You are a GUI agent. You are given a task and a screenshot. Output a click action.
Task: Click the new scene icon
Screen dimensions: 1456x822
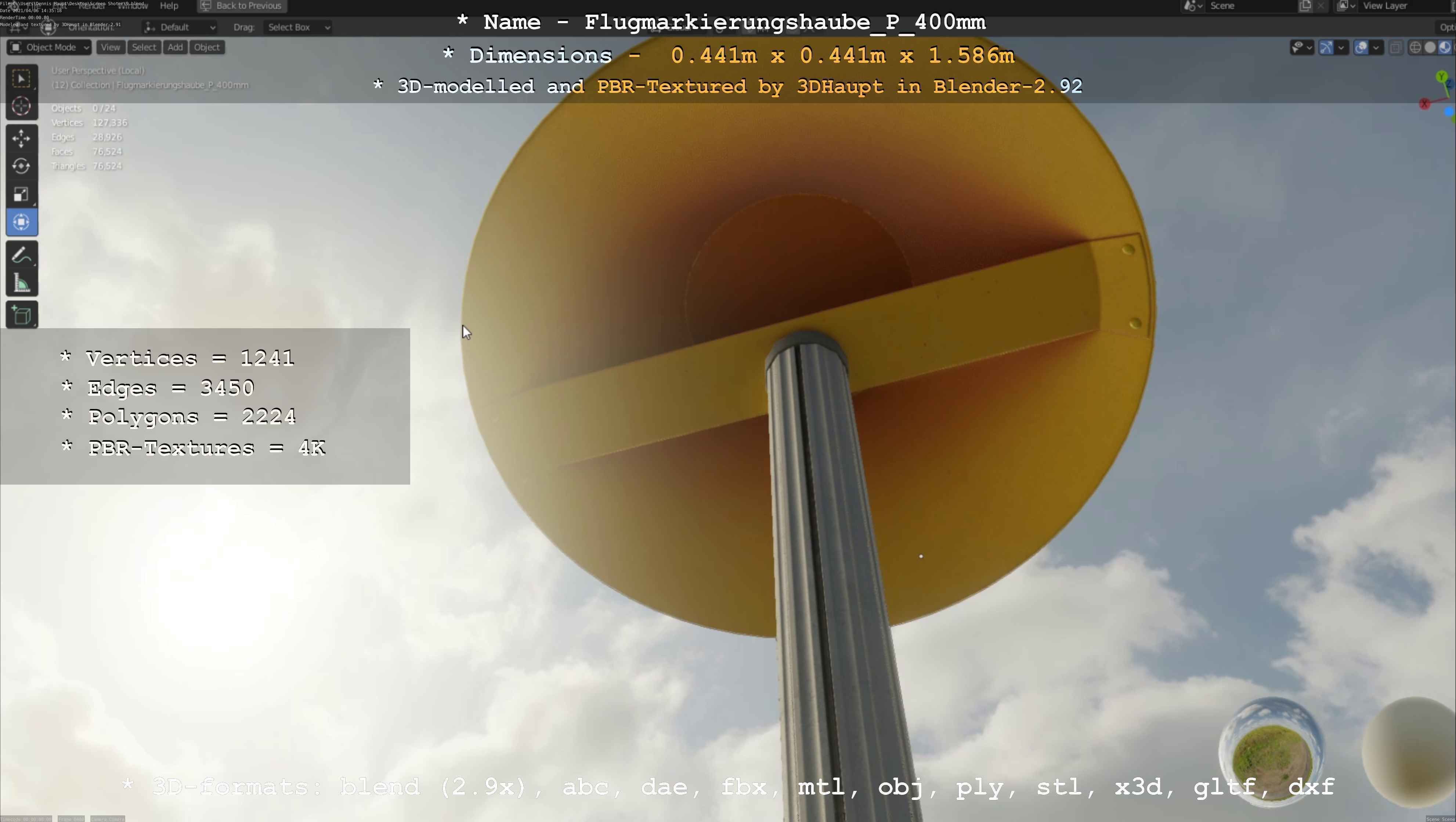point(1306,6)
